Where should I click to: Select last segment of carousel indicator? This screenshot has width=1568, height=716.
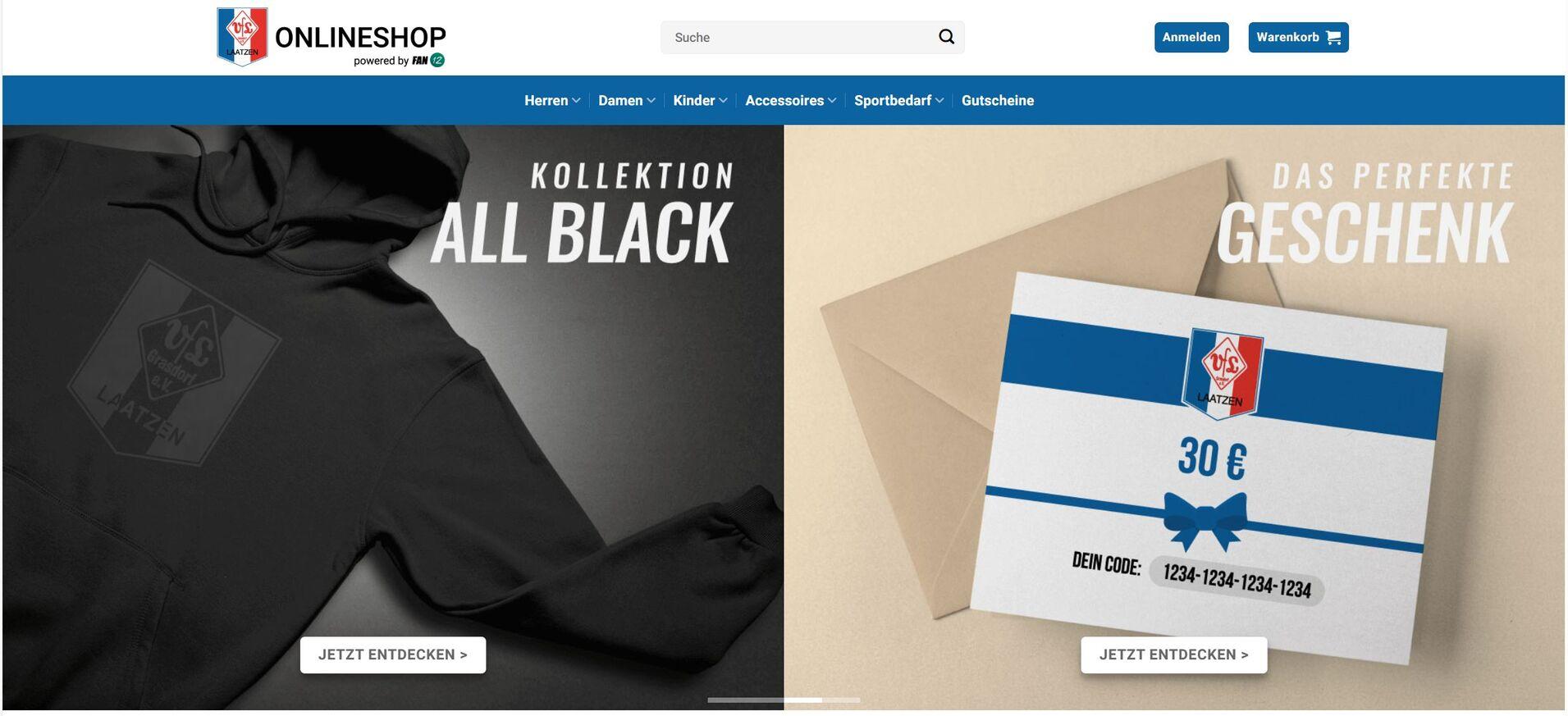tap(841, 700)
